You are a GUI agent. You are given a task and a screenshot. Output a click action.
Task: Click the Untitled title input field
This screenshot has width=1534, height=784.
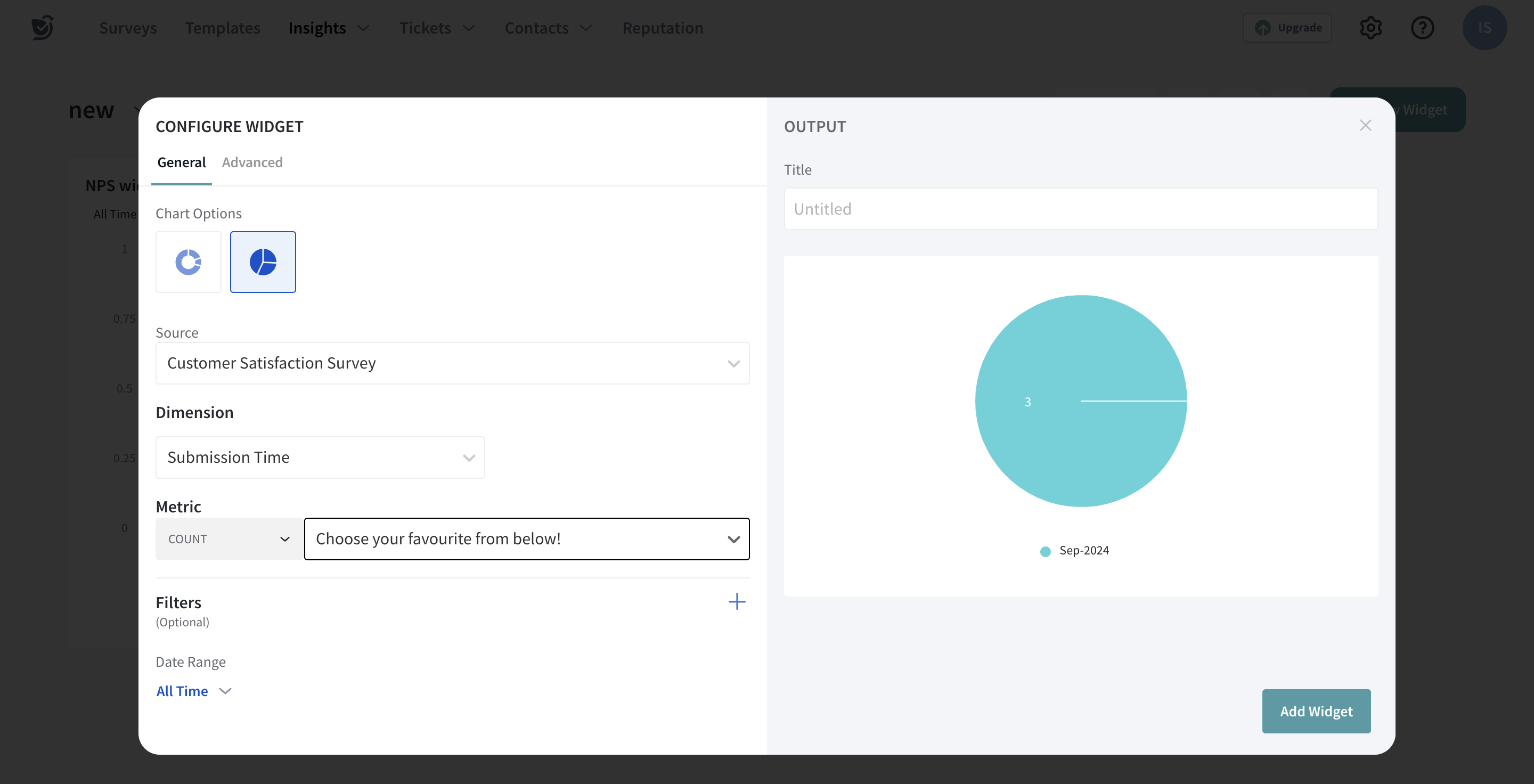point(1080,209)
